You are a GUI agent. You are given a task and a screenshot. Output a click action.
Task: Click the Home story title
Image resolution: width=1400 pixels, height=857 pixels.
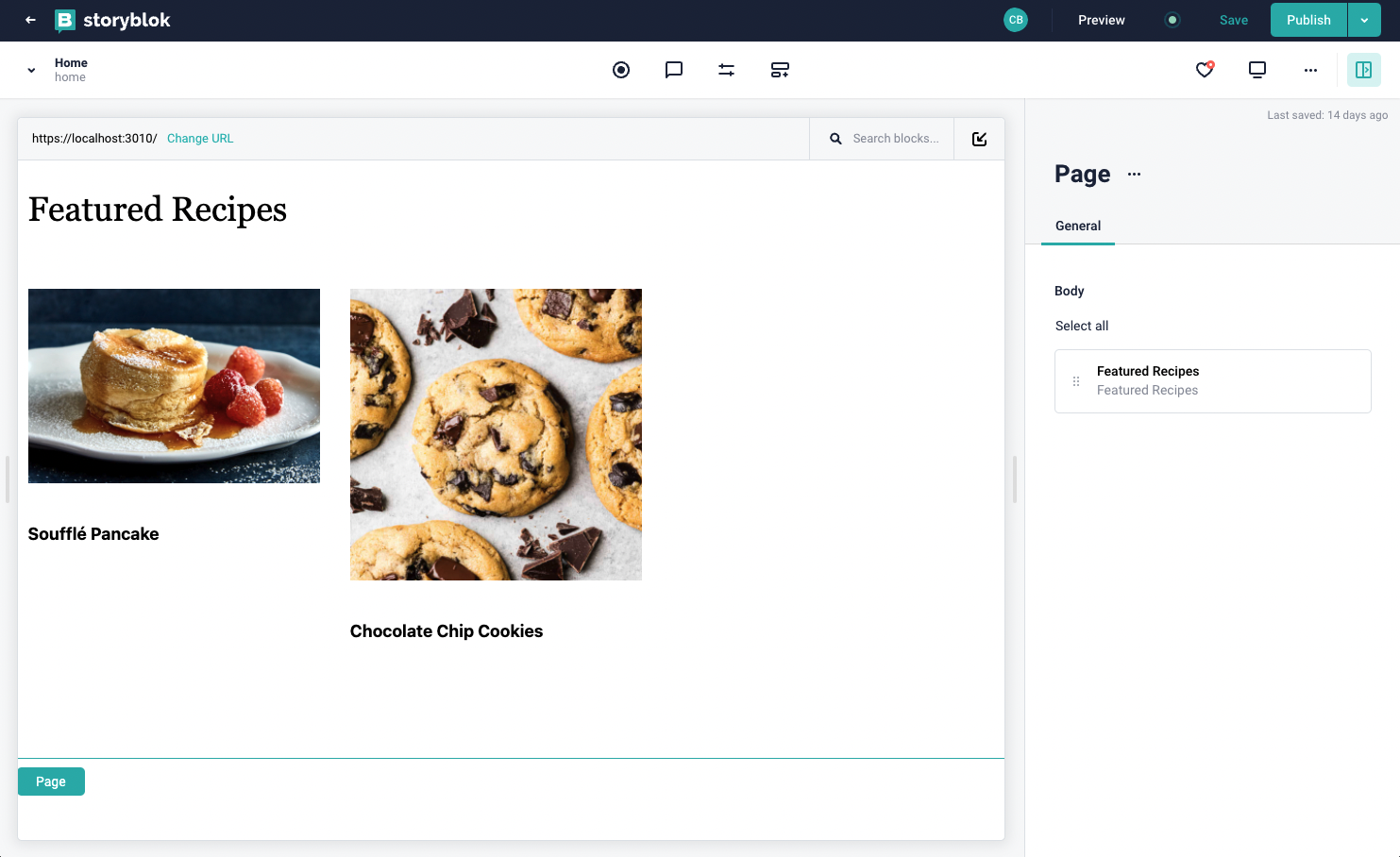click(x=71, y=63)
